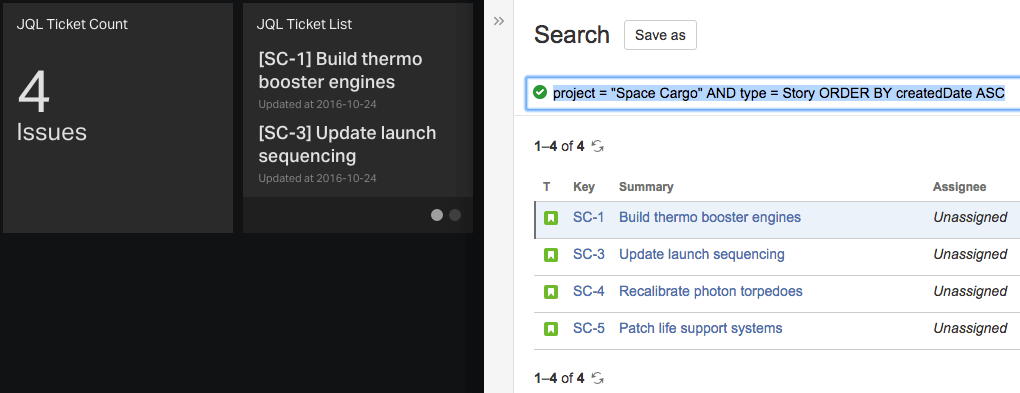Viewport: 1020px width, 393px height.
Task: Refresh results using top refresh icon
Action: click(x=598, y=146)
